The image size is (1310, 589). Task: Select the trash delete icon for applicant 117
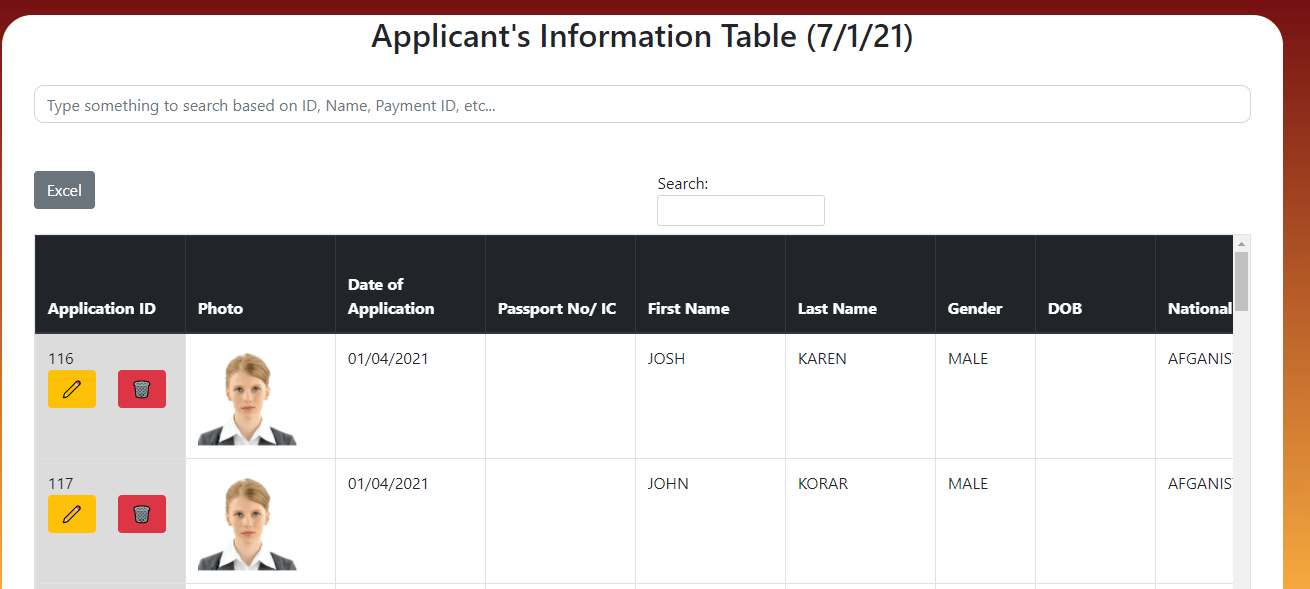point(141,514)
